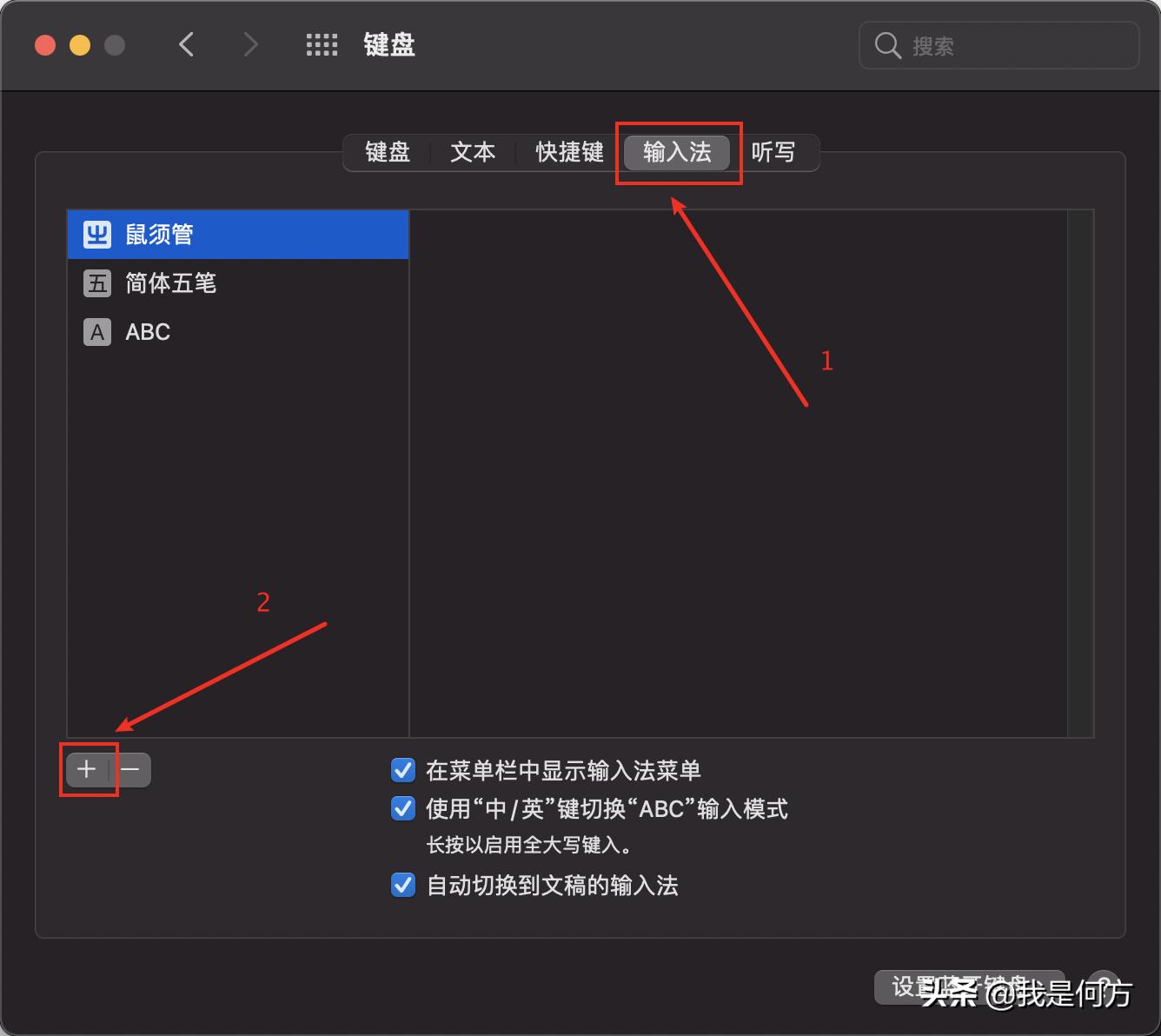The image size is (1161, 1036).
Task: Click the 简体五笔 (五) icon in sidebar
Action: [x=96, y=282]
